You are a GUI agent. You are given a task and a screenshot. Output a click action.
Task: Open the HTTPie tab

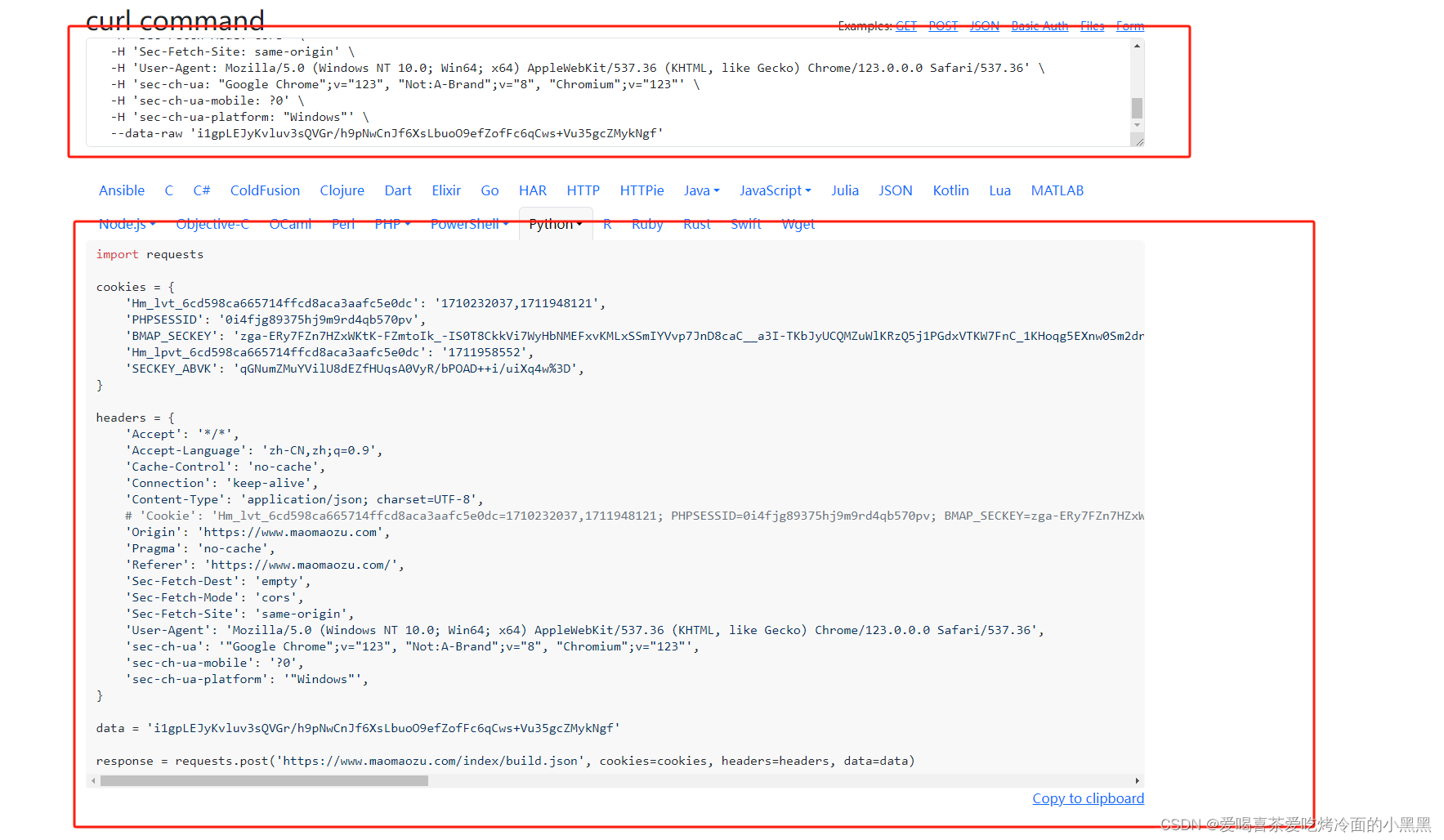click(642, 190)
